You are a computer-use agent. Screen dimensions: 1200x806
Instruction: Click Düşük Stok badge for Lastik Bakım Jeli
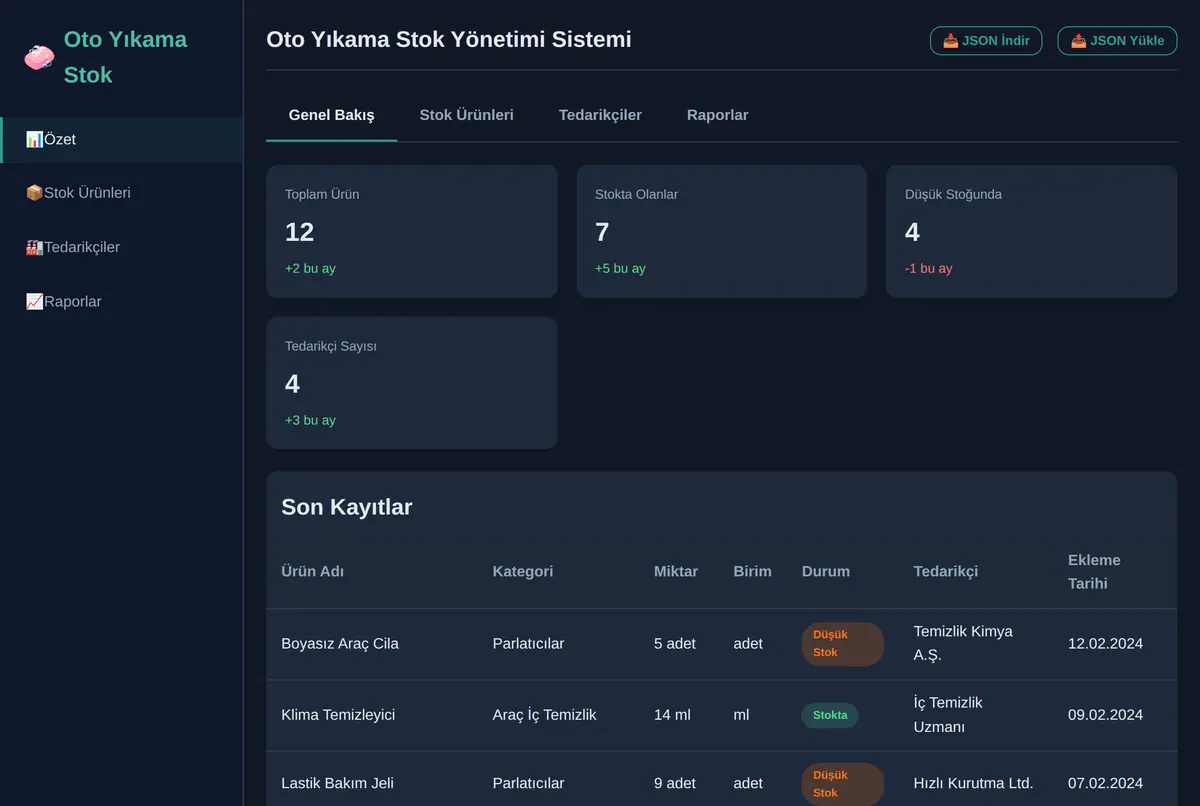pyautogui.click(x=842, y=784)
